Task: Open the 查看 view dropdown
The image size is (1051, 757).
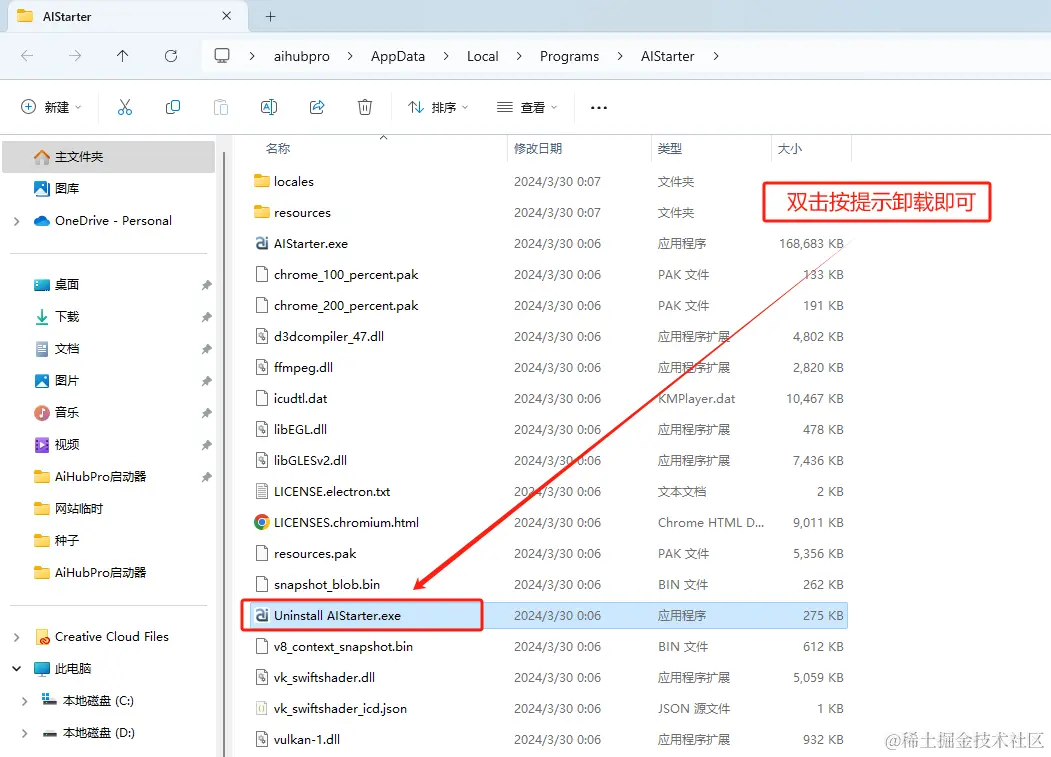Action: tap(525, 107)
